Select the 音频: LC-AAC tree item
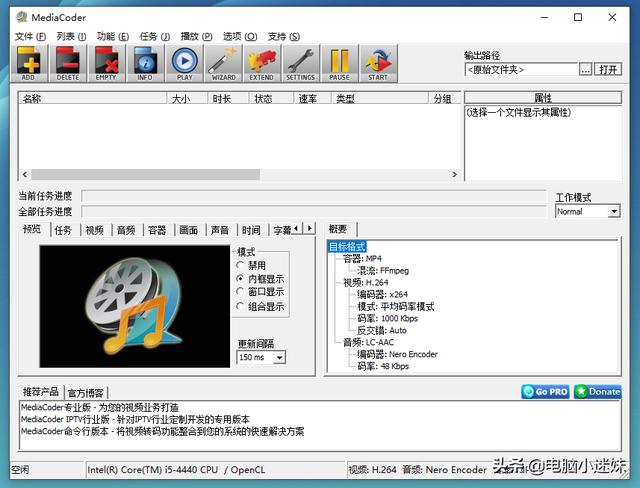This screenshot has width=640, height=488. [369, 342]
